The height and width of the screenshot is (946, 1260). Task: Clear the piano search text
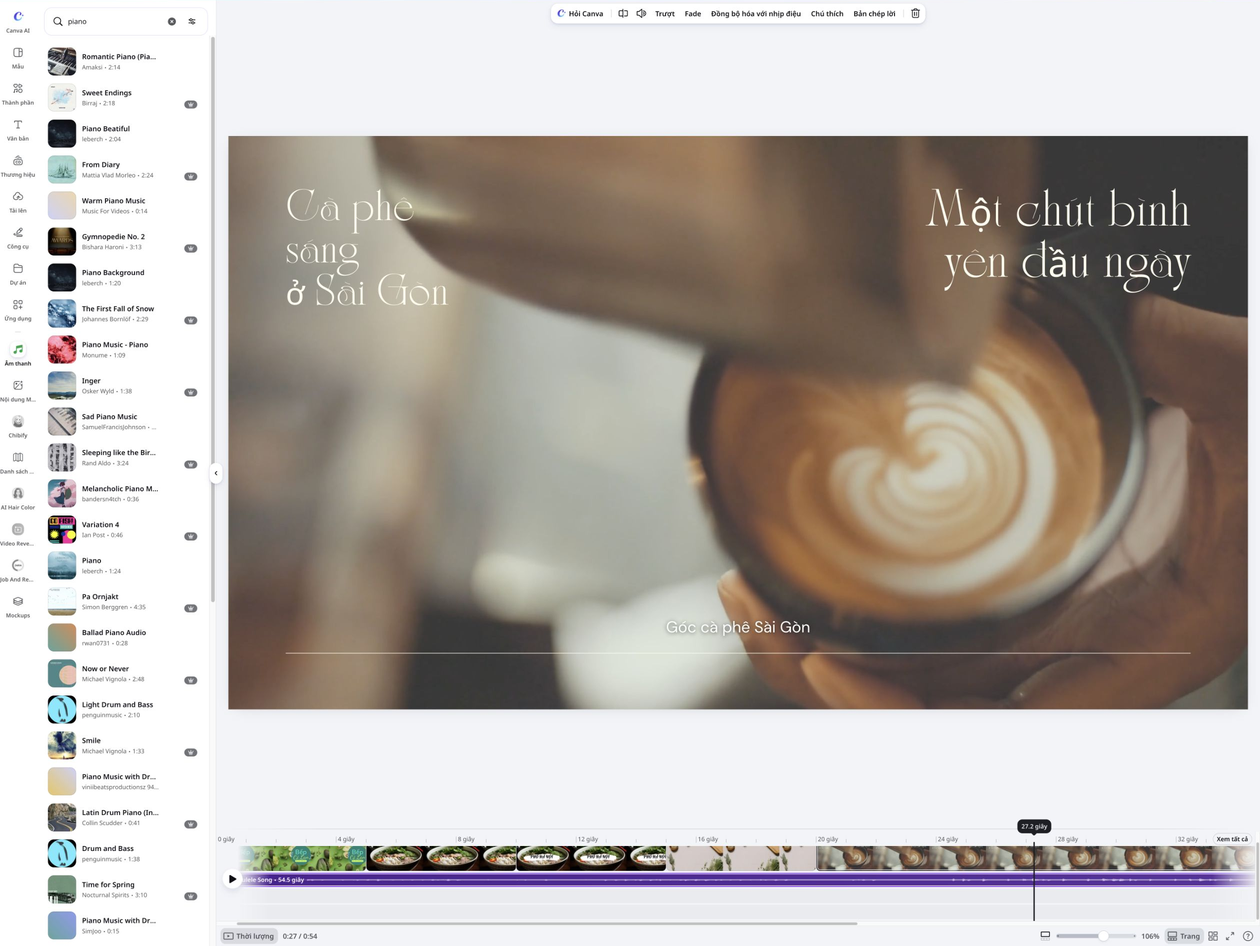pos(171,21)
